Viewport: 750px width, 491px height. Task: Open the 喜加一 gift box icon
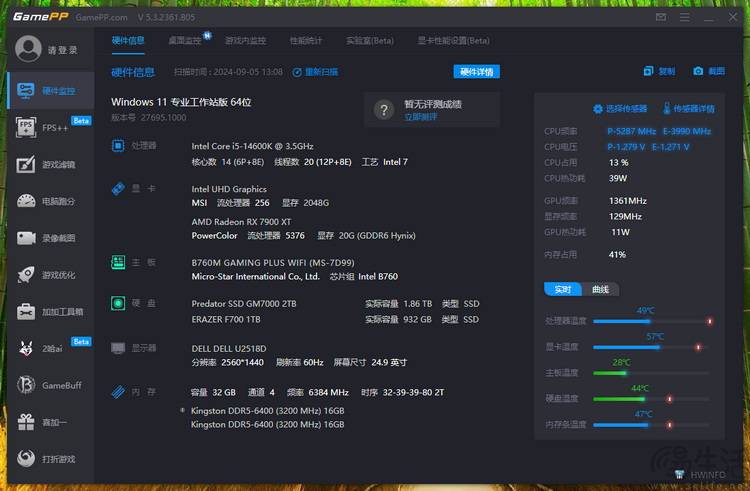26,422
